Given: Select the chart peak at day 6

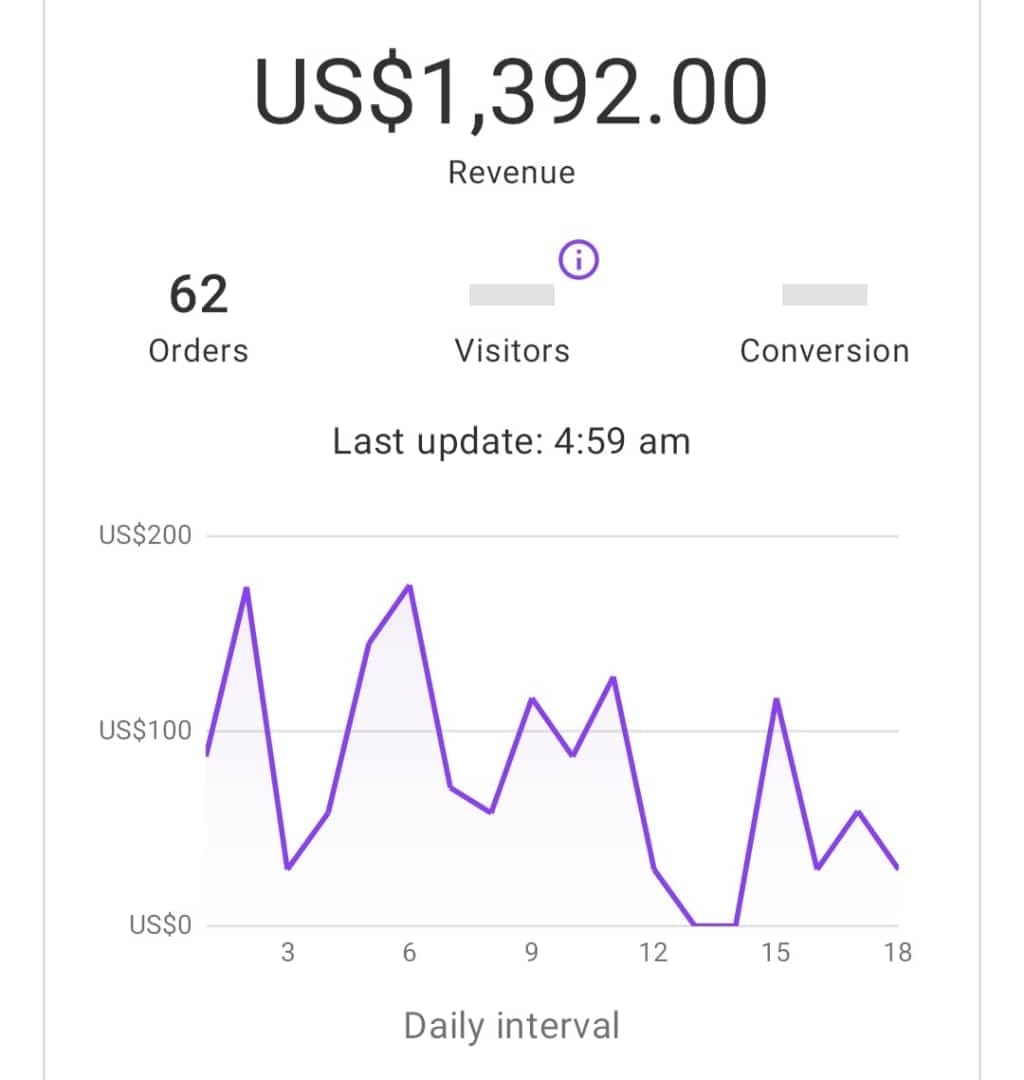Looking at the screenshot, I should (410, 587).
